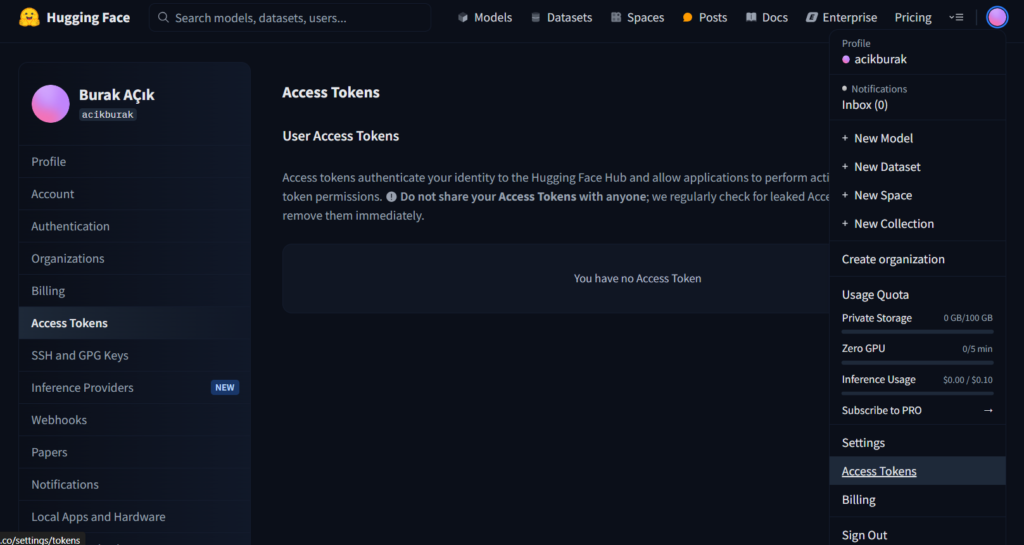Open Notifications in the settings sidebar
This screenshot has width=1024, height=545.
[135, 484]
